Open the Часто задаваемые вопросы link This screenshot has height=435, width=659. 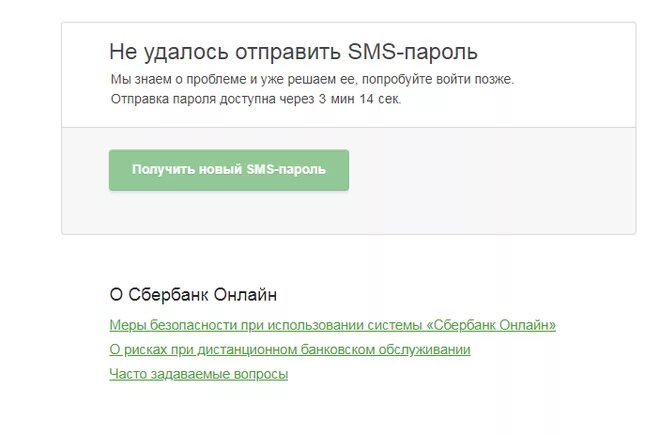pos(198,374)
